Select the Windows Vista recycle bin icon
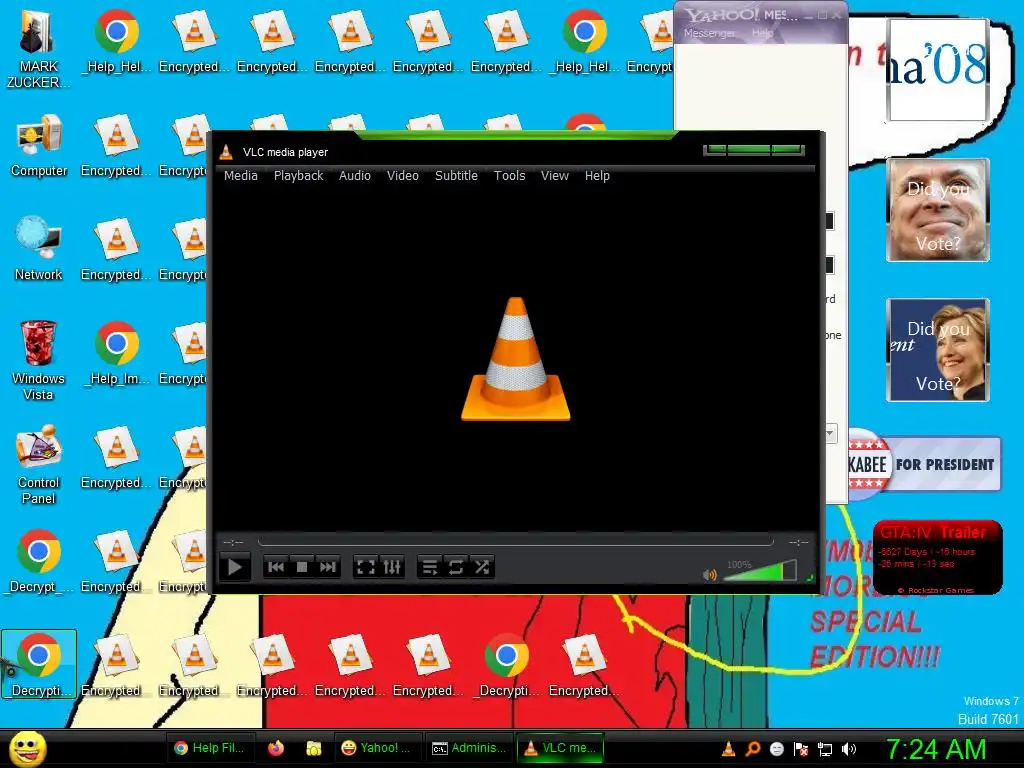This screenshot has width=1024, height=768. tap(39, 360)
